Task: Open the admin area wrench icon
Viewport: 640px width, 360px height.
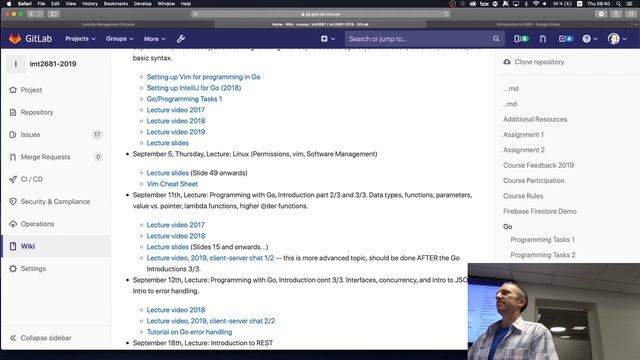Action: coord(181,39)
